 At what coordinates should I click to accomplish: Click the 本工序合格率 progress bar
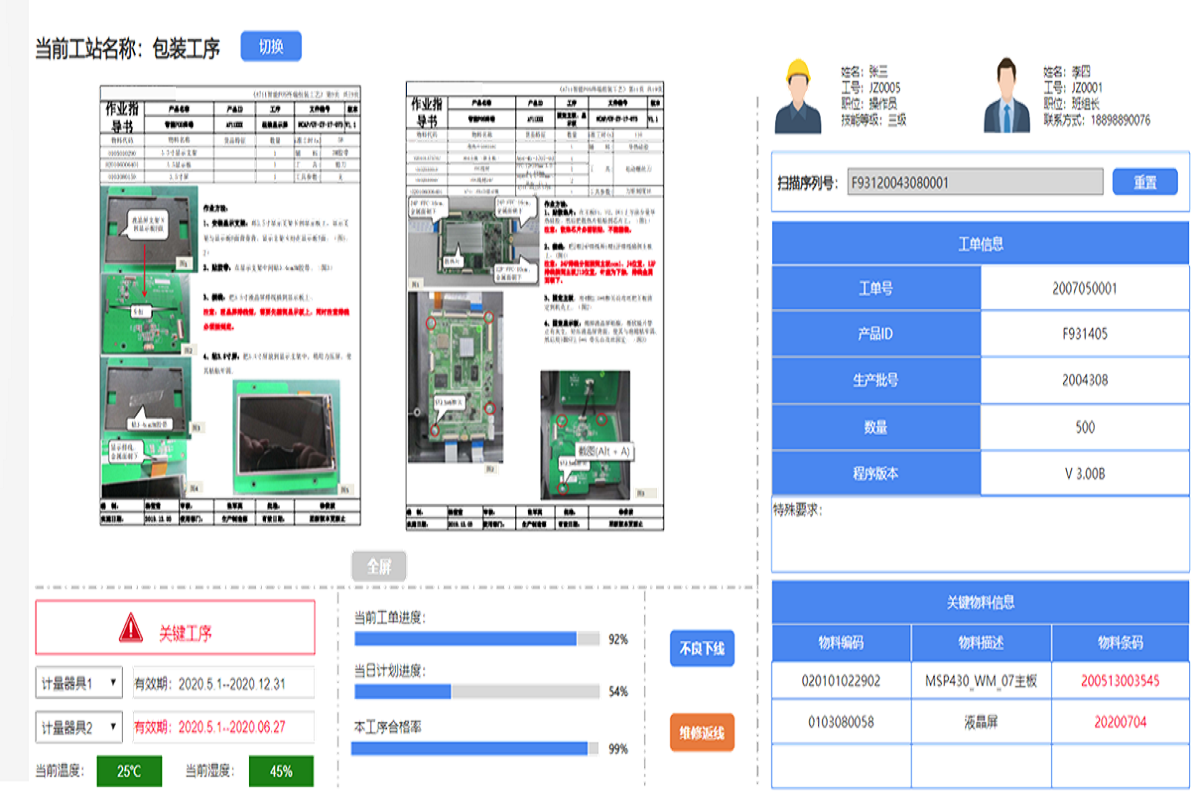477,748
